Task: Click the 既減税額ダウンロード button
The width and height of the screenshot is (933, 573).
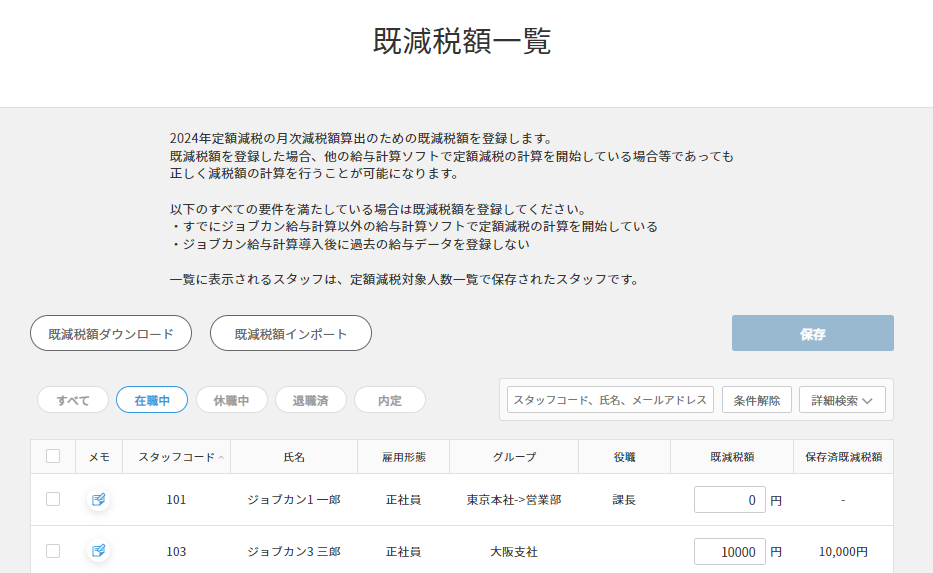Action: tap(111, 333)
